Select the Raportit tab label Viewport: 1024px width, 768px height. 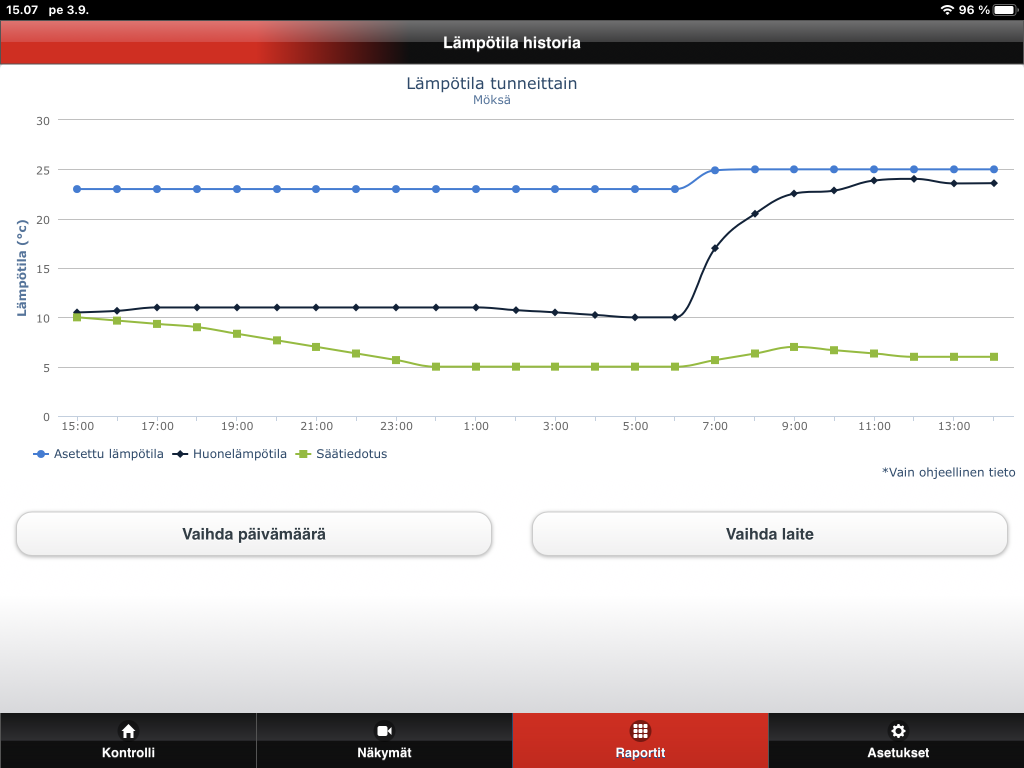coord(640,752)
